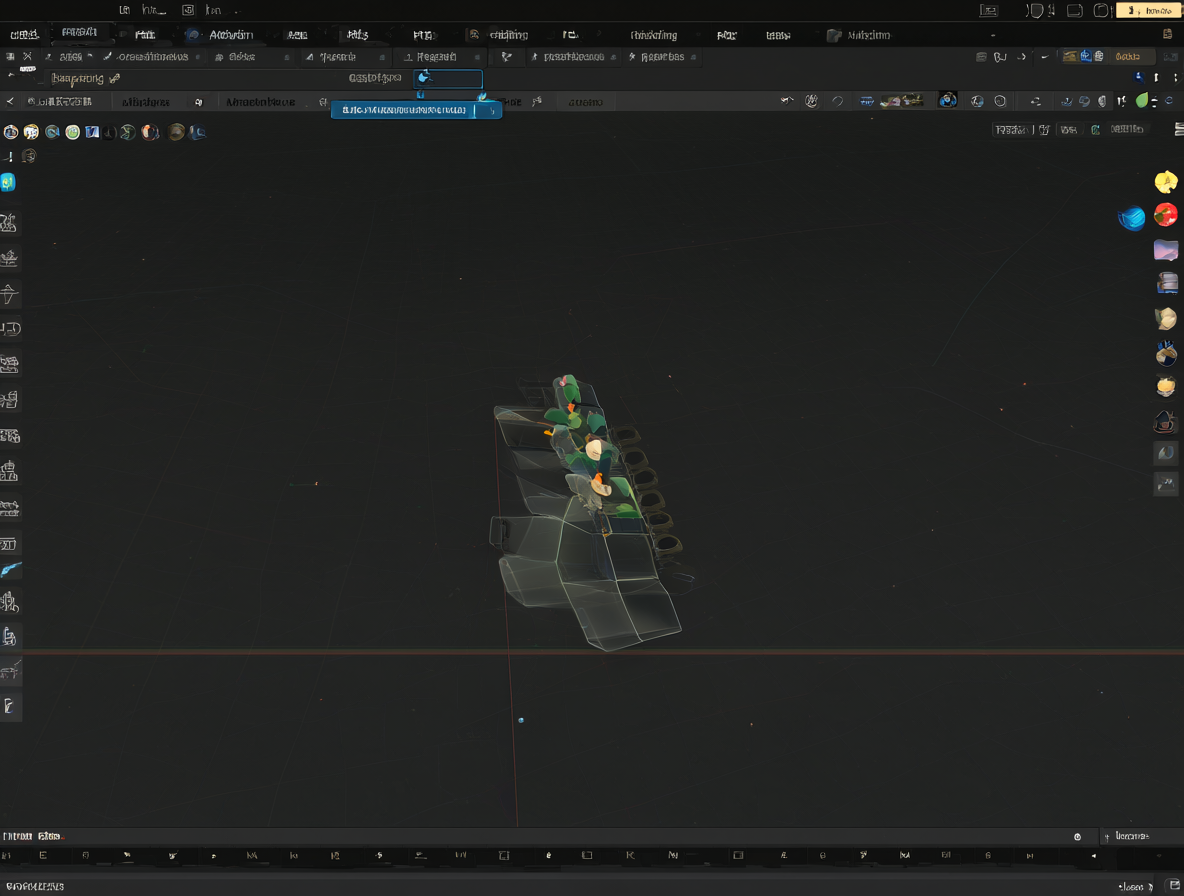
Task: Click the yellow flower-shaped shelf icon
Action: (1166, 182)
